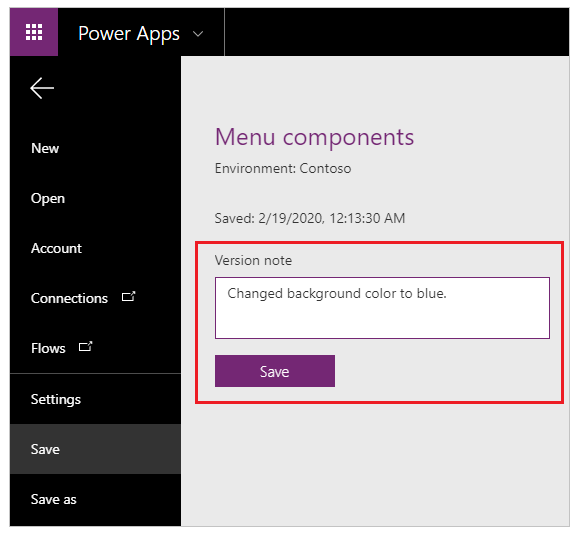Expand the Power Apps chevron dropdown

(198, 34)
